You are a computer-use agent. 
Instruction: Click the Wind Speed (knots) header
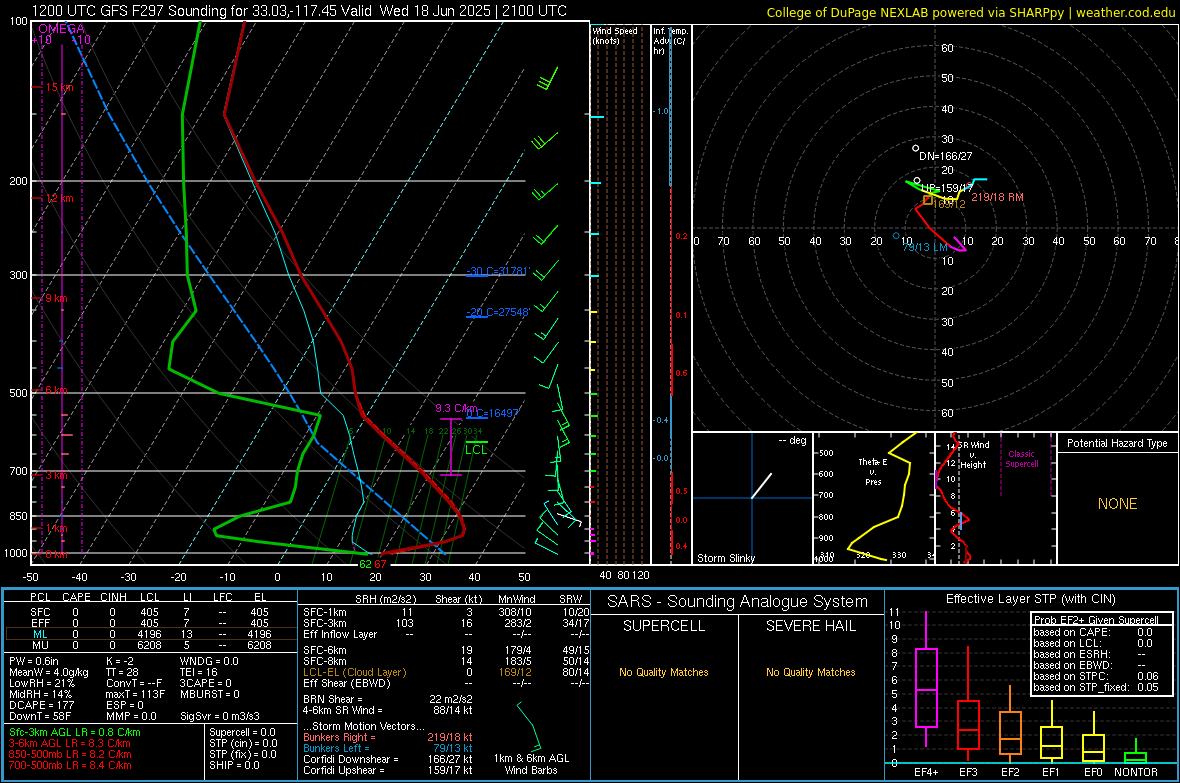click(615, 35)
